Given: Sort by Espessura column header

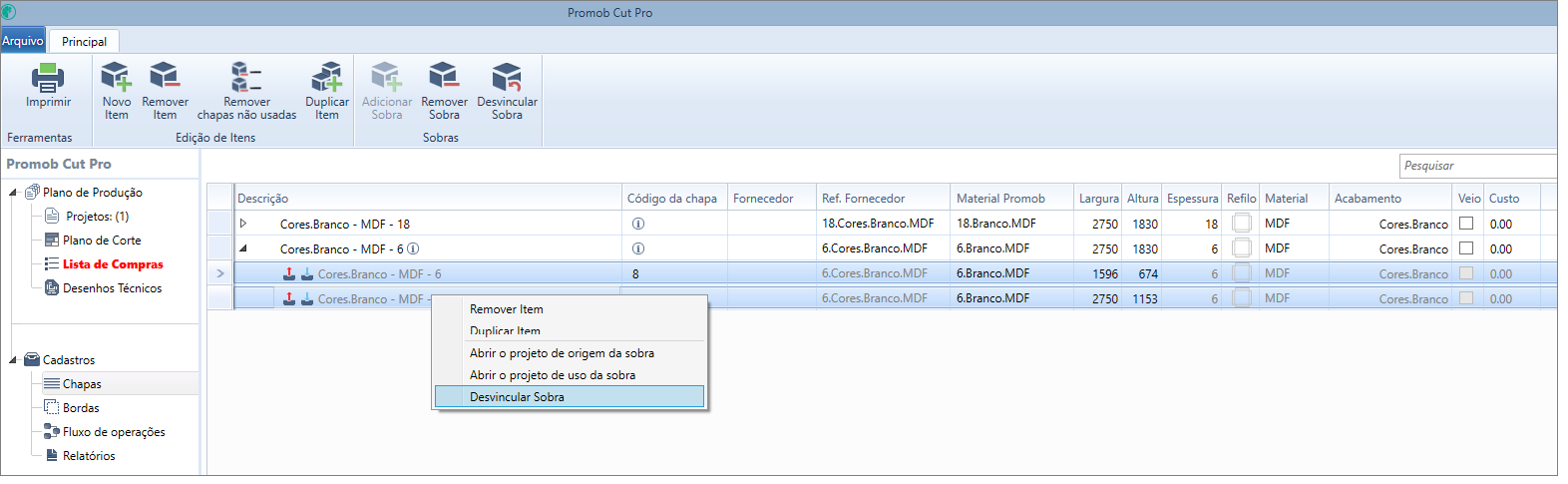Looking at the screenshot, I should tap(1192, 198).
